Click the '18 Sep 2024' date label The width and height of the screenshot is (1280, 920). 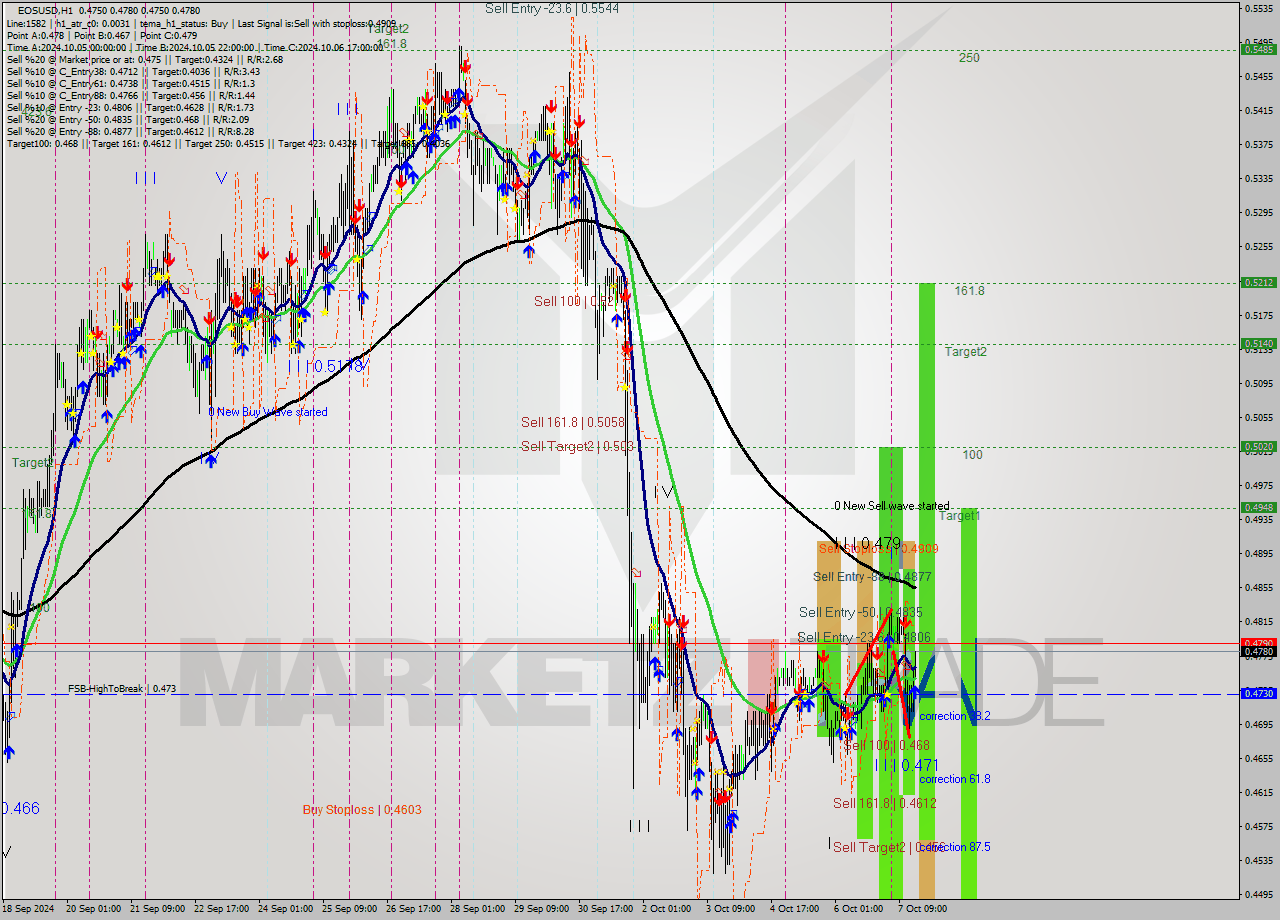coord(29,909)
